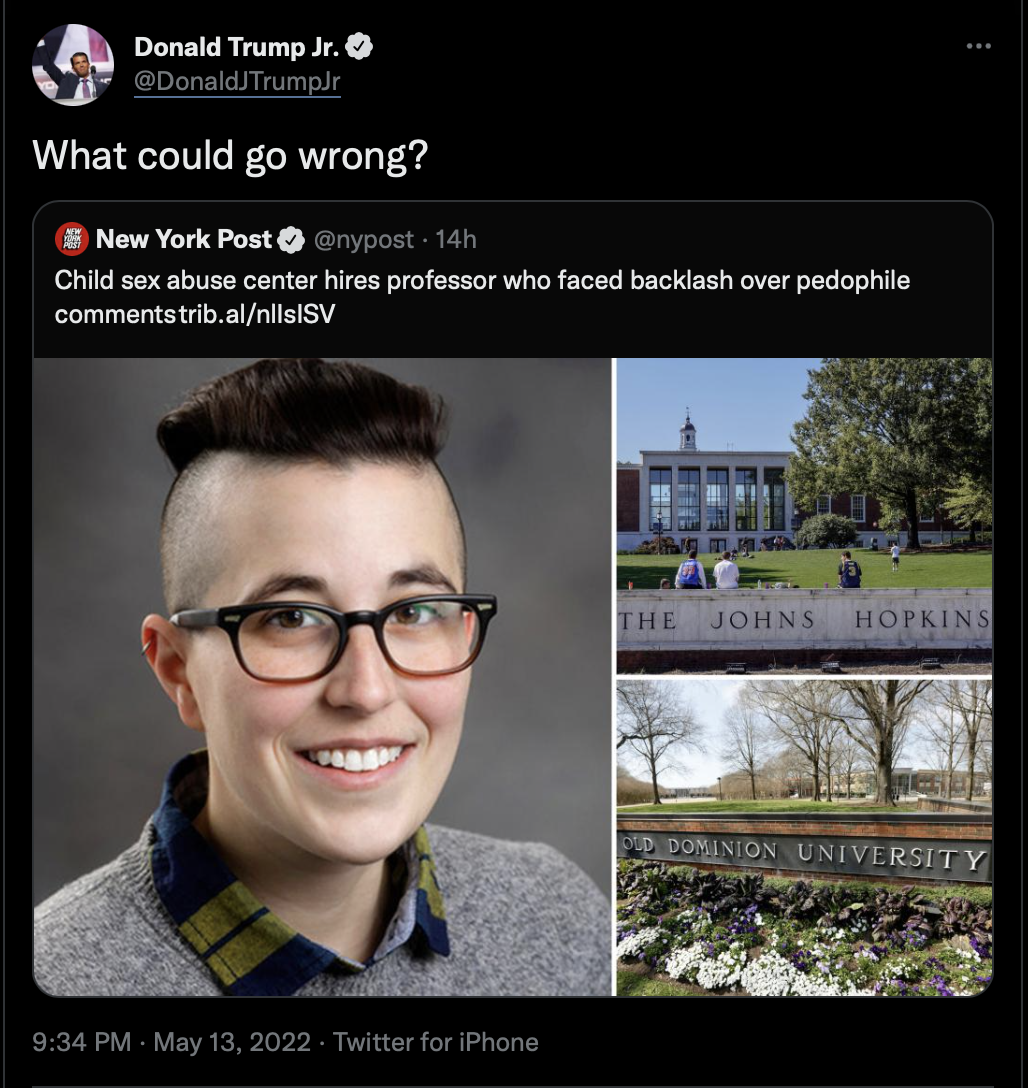Open the three-dot more options menu
The image size is (1028, 1088).
coord(978,46)
